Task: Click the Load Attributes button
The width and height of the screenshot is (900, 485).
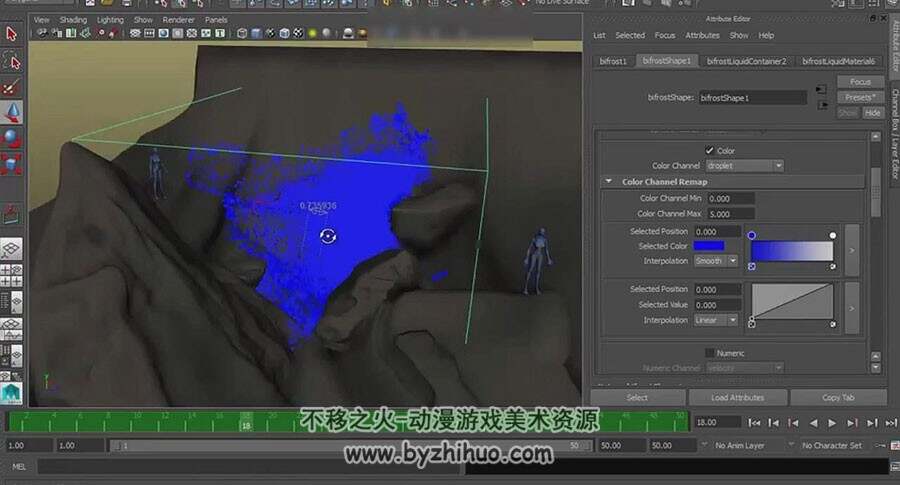Action: 738,397
